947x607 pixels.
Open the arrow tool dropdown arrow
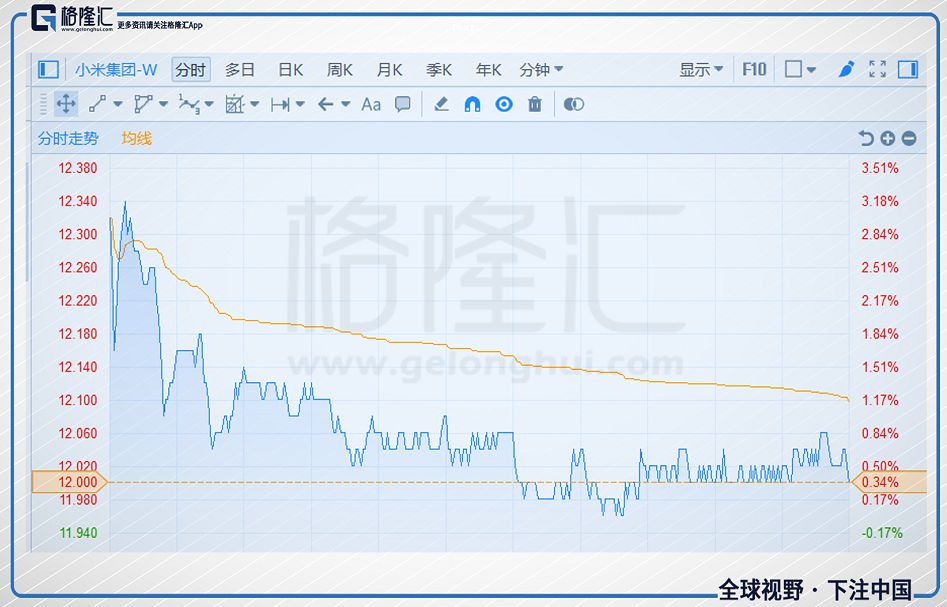point(345,104)
